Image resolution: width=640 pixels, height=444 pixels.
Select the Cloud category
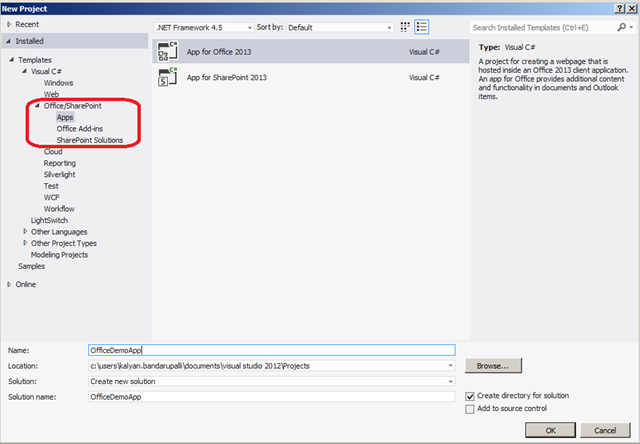tap(53, 151)
